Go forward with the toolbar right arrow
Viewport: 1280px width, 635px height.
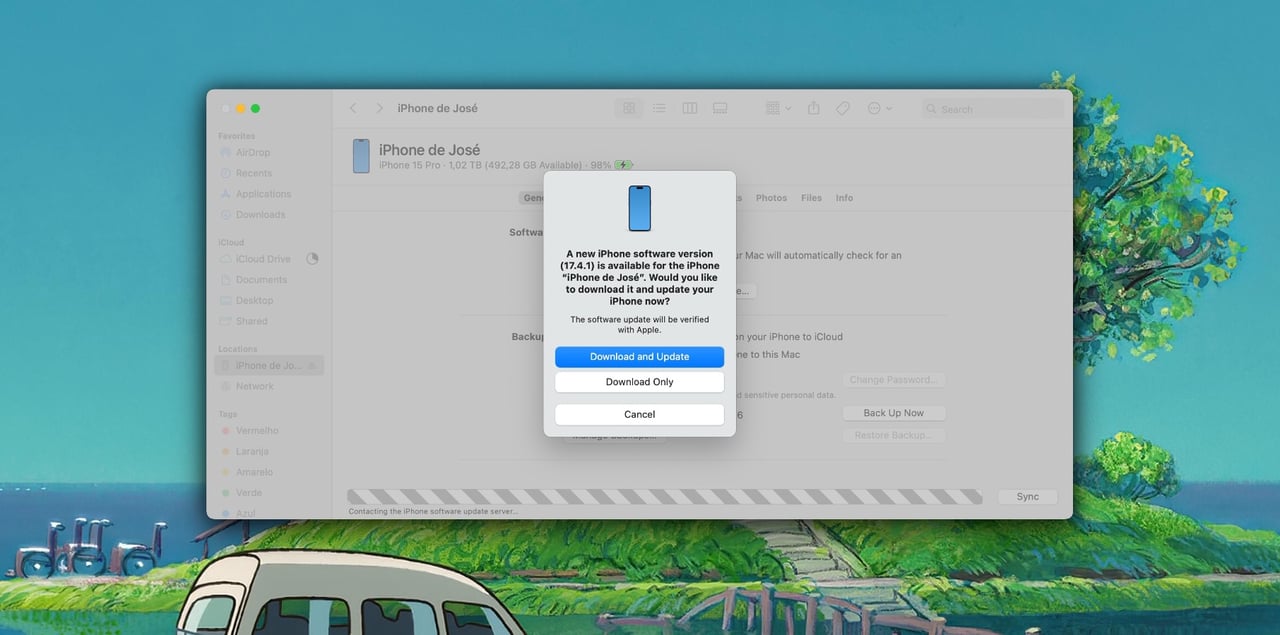point(379,108)
